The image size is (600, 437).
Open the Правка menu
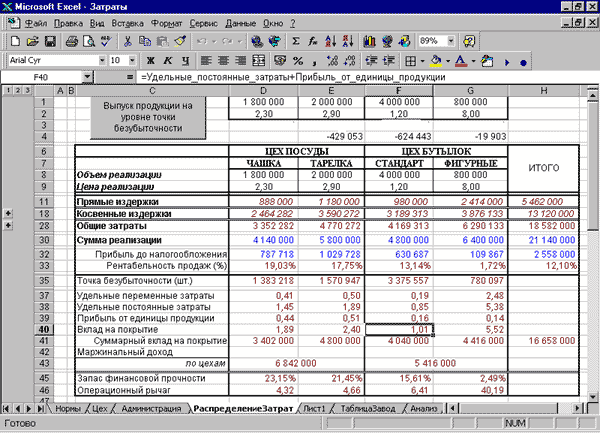(x=68, y=24)
